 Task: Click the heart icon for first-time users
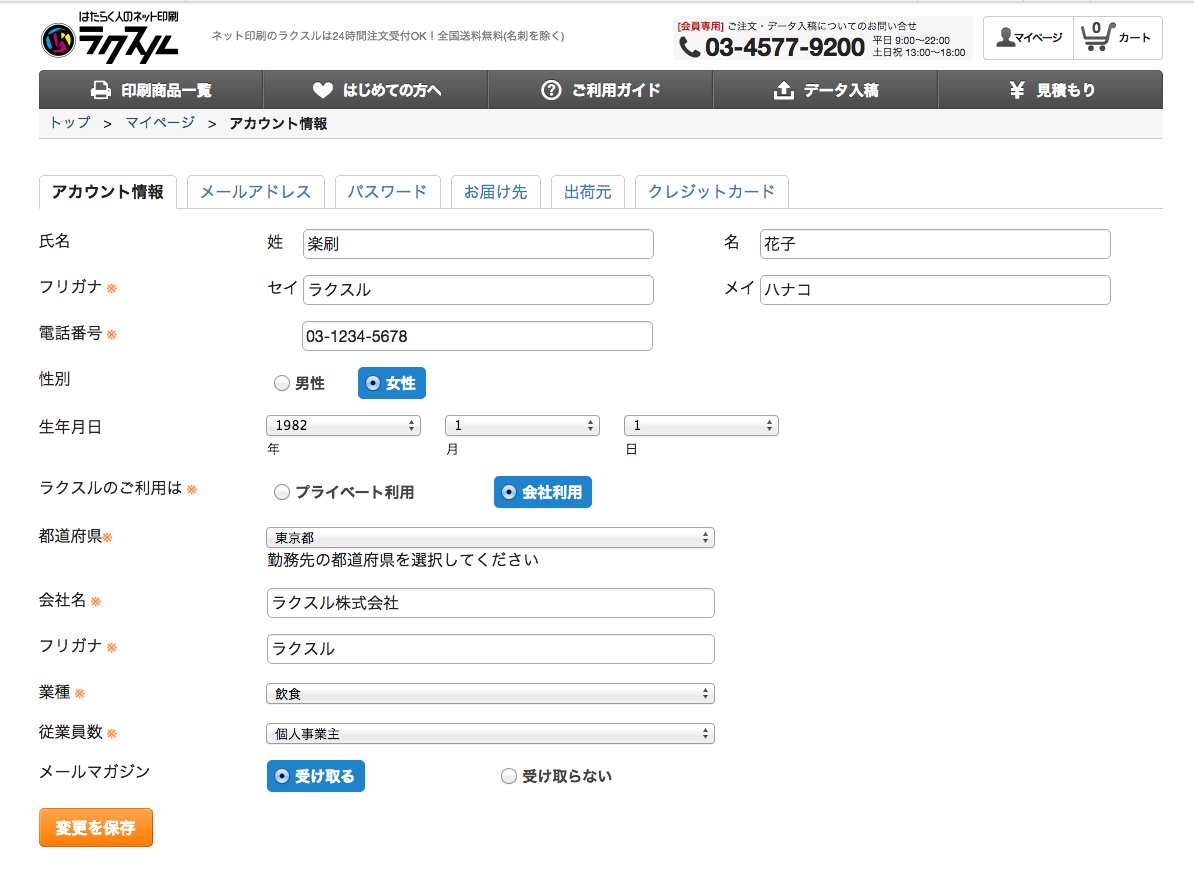coord(322,90)
